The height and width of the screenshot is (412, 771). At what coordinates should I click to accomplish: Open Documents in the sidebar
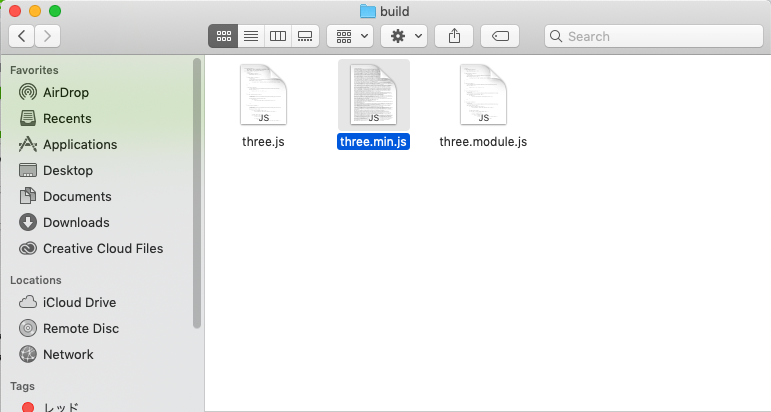coord(65,196)
